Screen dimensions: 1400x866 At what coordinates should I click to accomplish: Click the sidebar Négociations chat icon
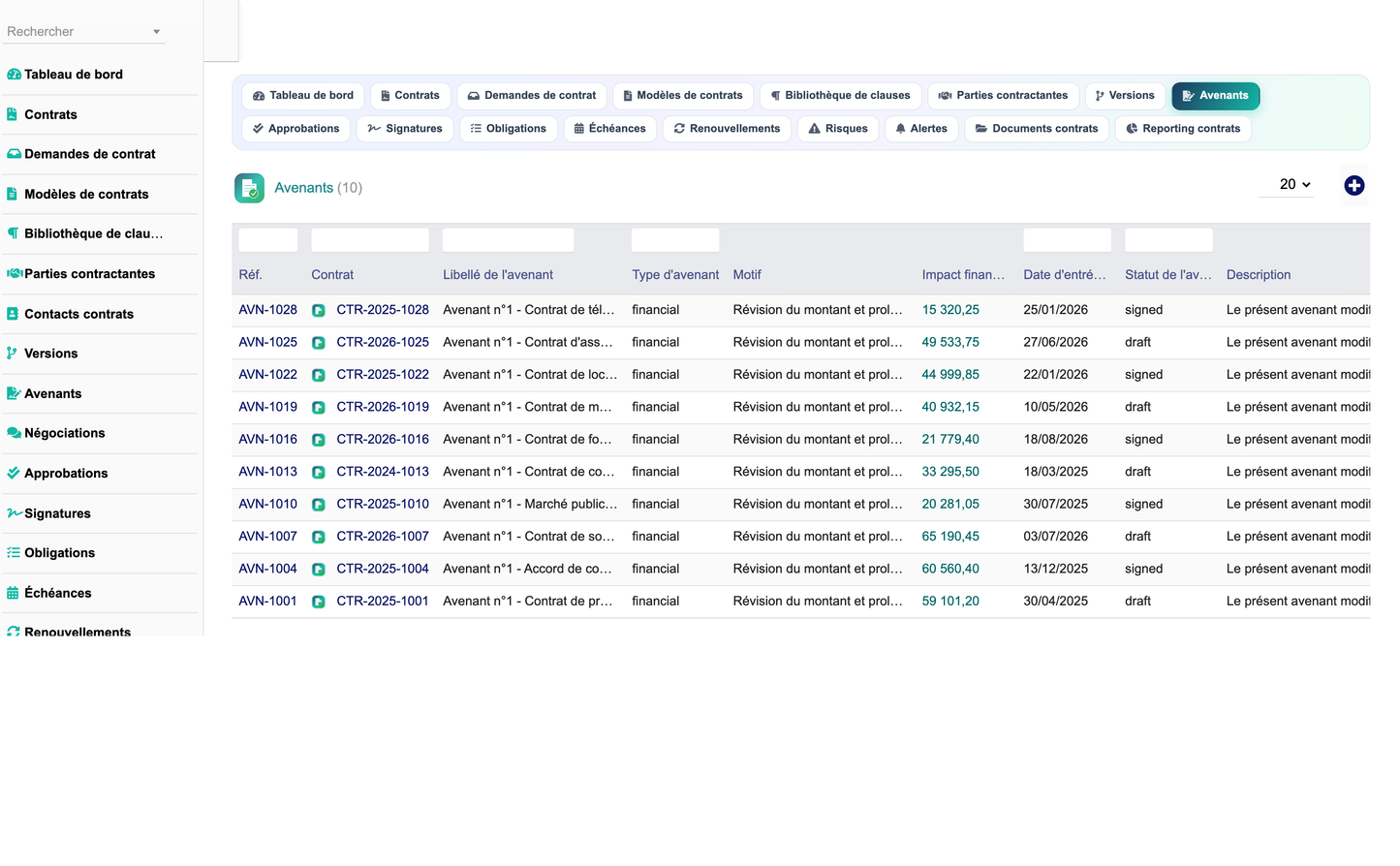click(14, 433)
